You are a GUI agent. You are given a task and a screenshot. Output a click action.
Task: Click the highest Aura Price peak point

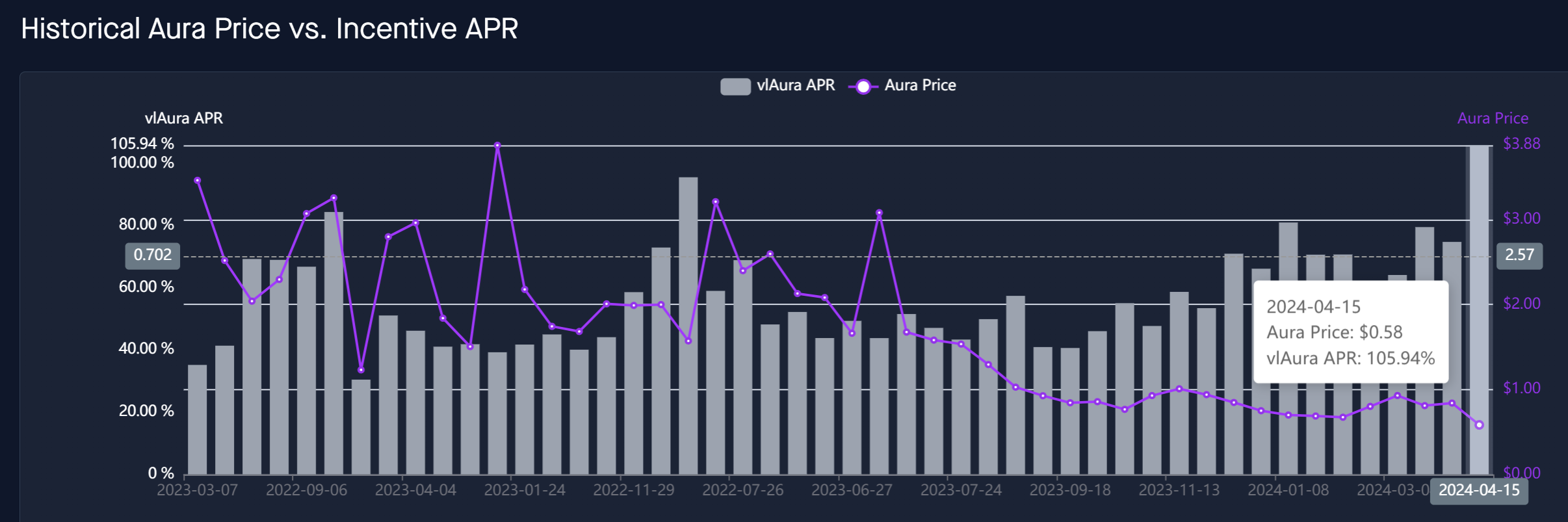(497, 146)
